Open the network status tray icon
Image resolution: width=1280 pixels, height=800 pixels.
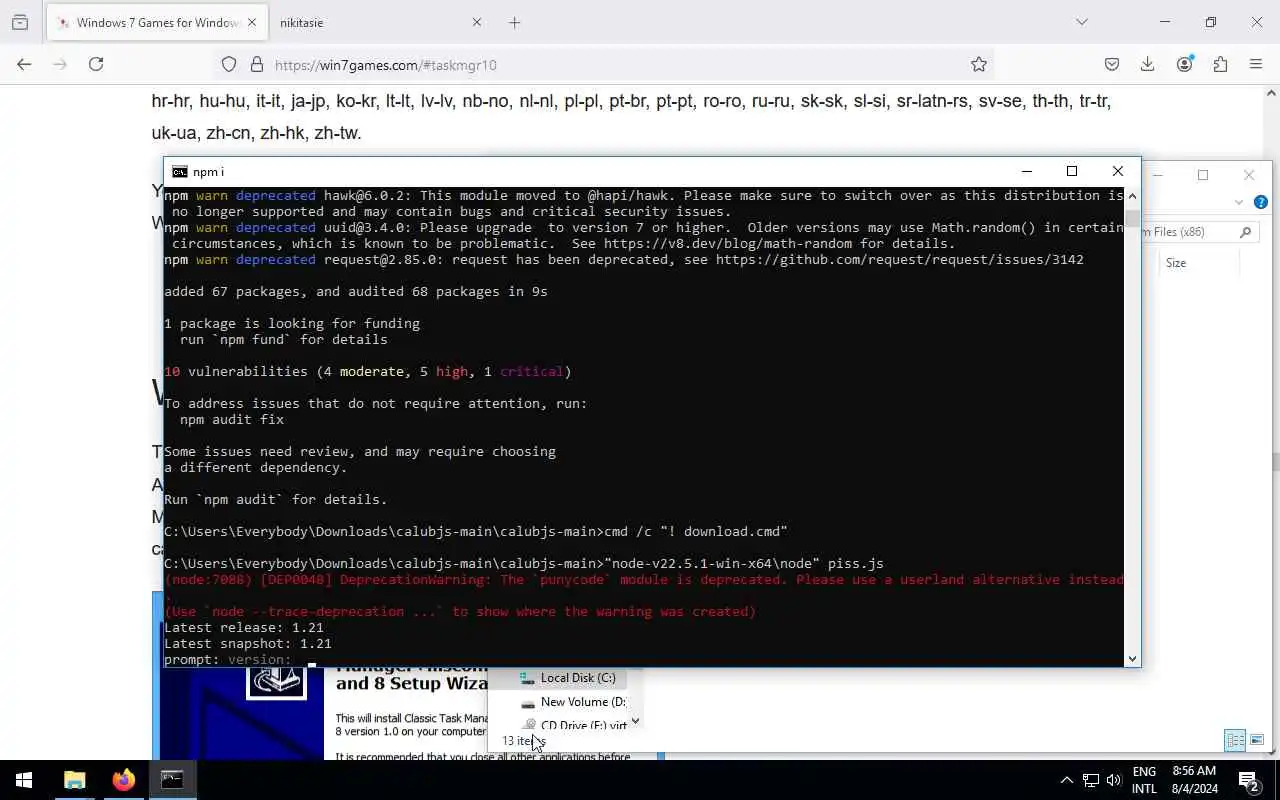(x=1091, y=780)
